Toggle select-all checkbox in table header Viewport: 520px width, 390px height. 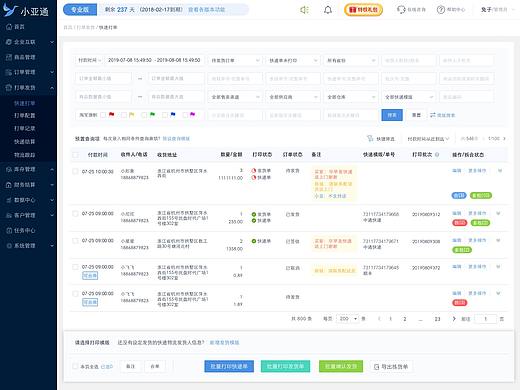pos(76,155)
